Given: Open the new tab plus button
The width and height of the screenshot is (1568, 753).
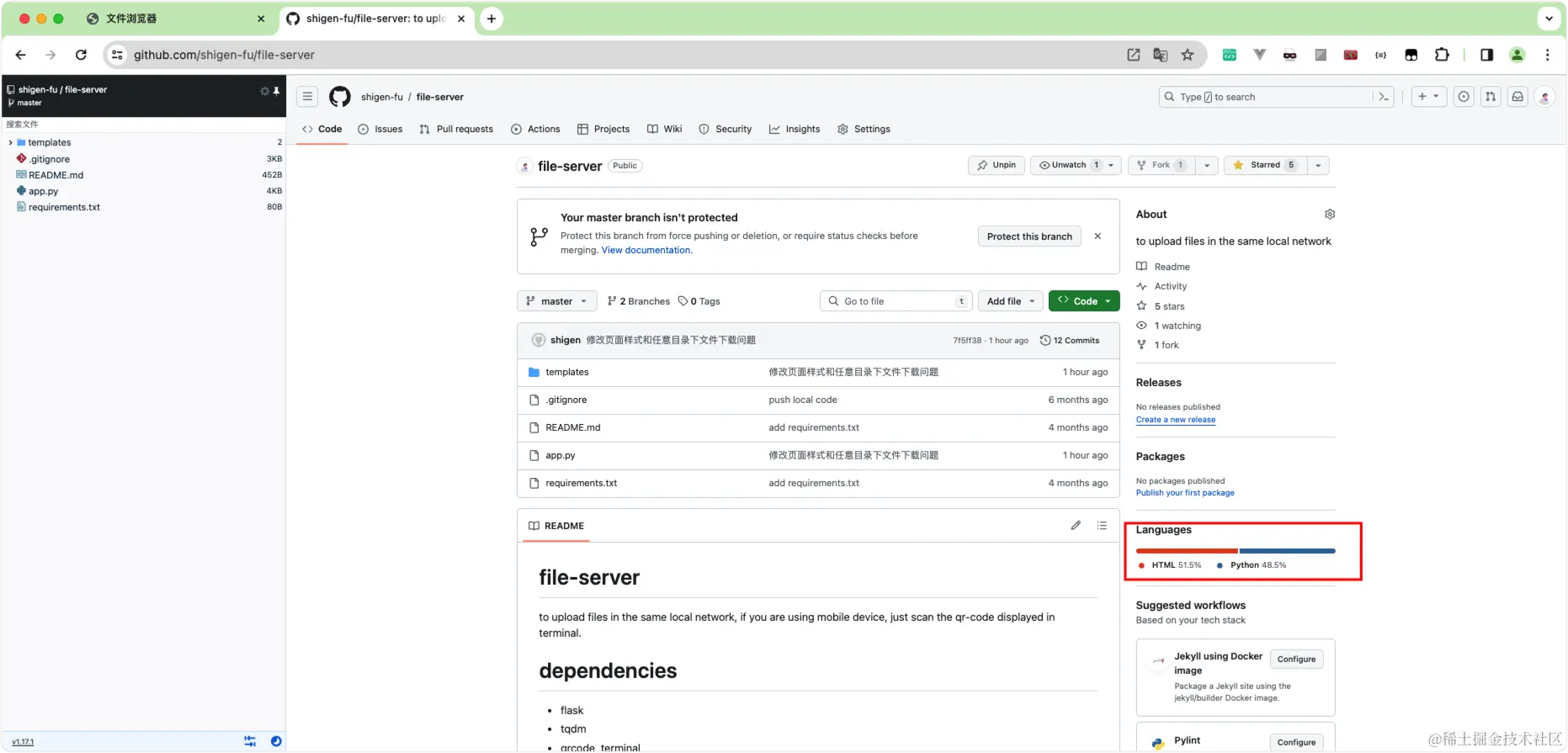Looking at the screenshot, I should (492, 19).
